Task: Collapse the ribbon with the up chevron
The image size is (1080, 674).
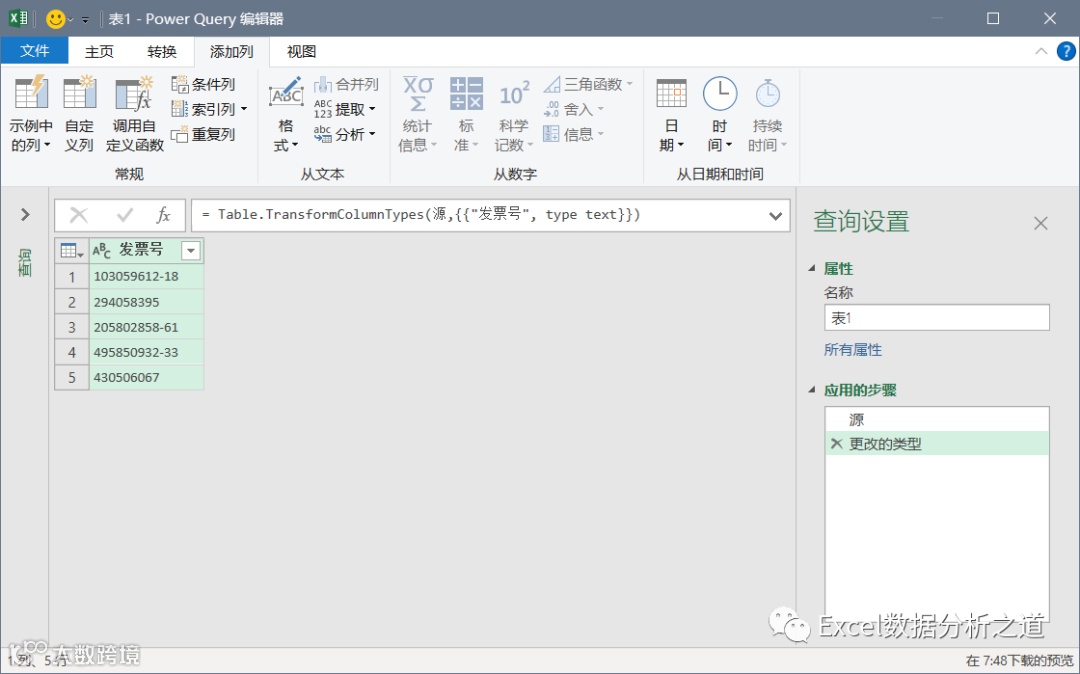Action: [1041, 52]
